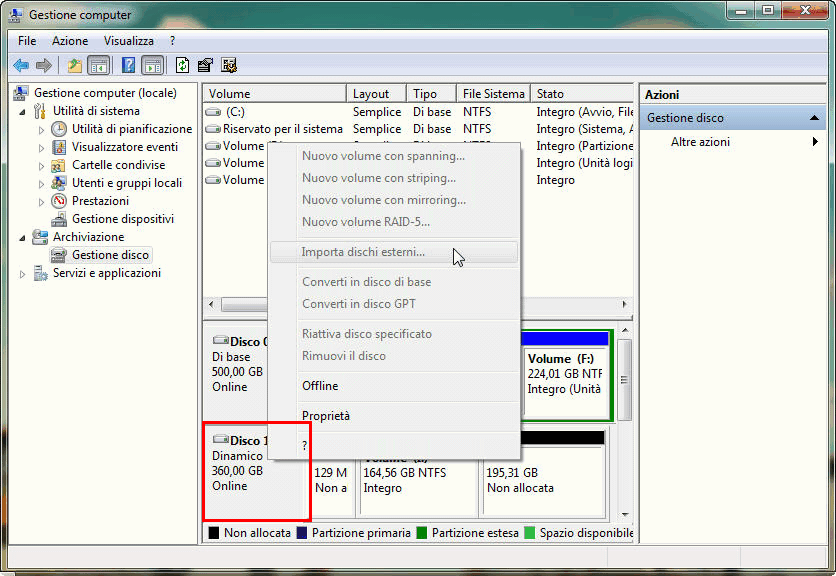Select Importa dischi esterni... menu entry
Screen dimensions: 836x576
pyautogui.click(x=394, y=252)
